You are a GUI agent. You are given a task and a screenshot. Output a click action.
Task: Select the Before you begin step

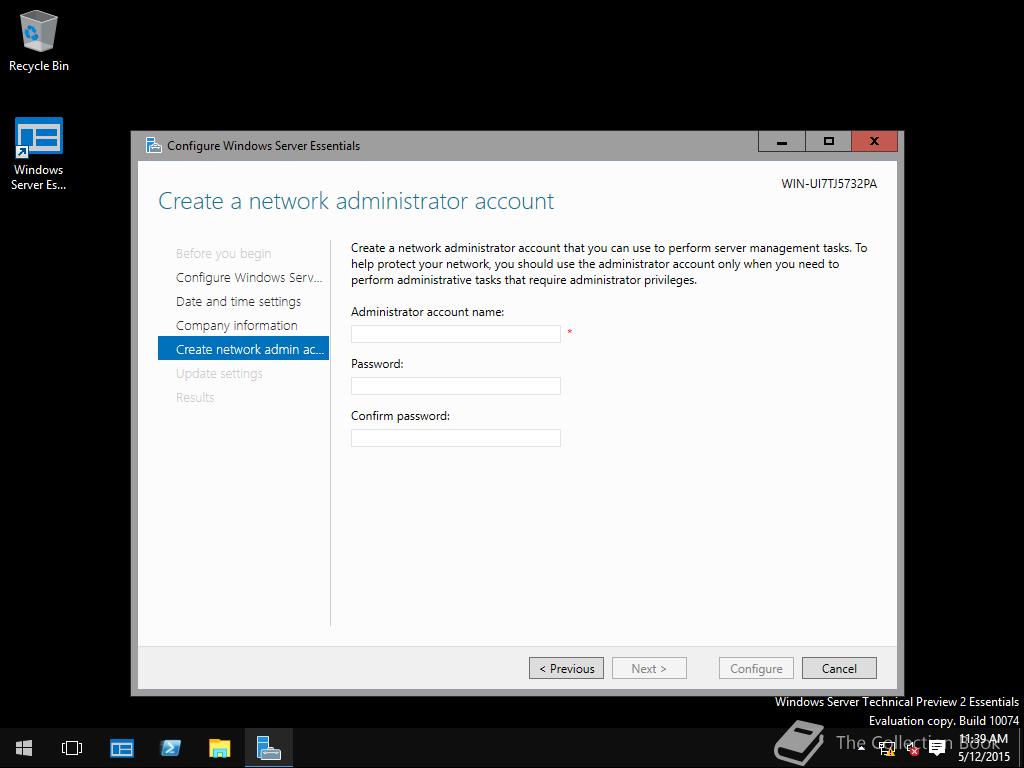coord(223,253)
